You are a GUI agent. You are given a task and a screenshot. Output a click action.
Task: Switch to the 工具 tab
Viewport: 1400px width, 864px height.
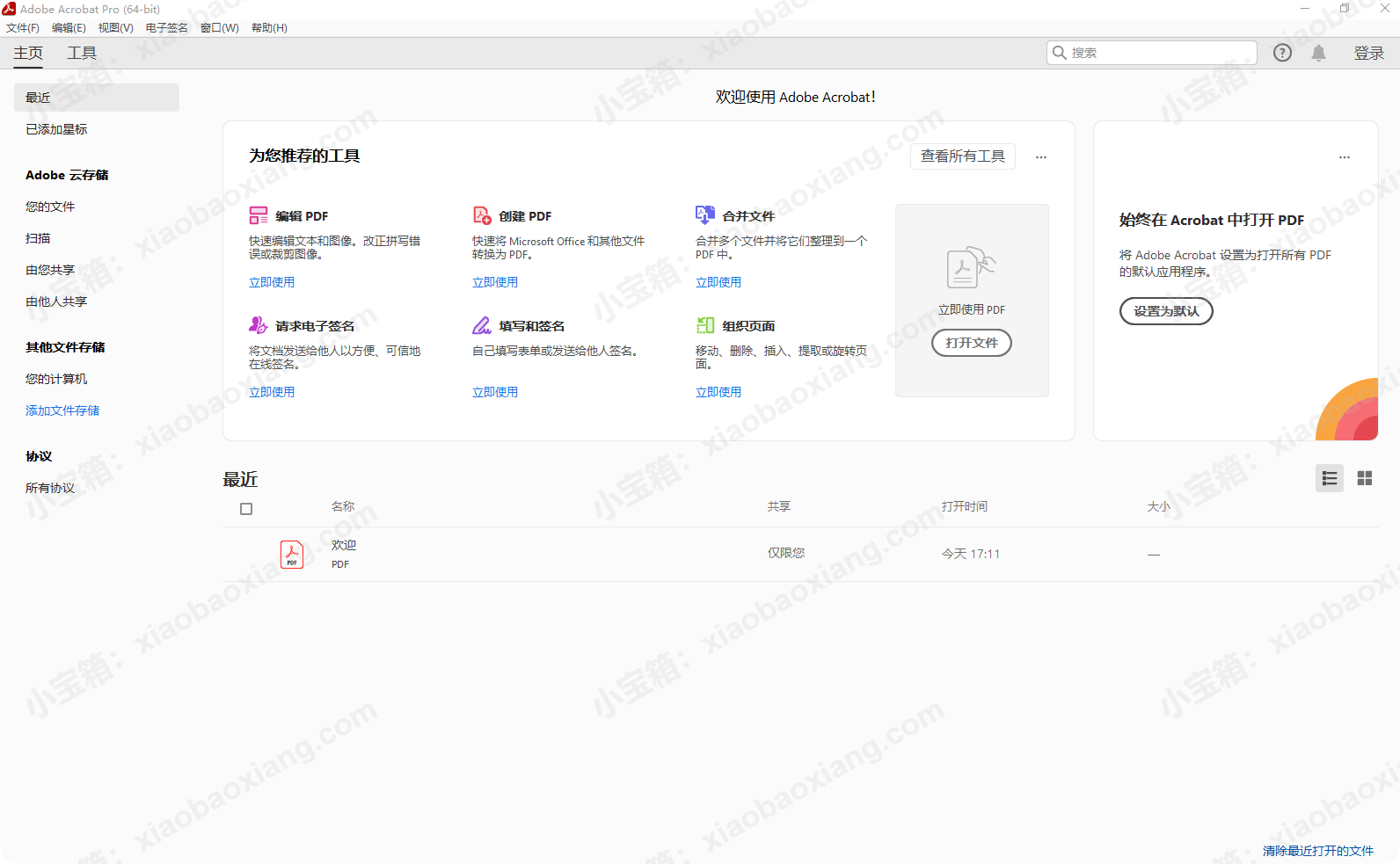pos(82,53)
